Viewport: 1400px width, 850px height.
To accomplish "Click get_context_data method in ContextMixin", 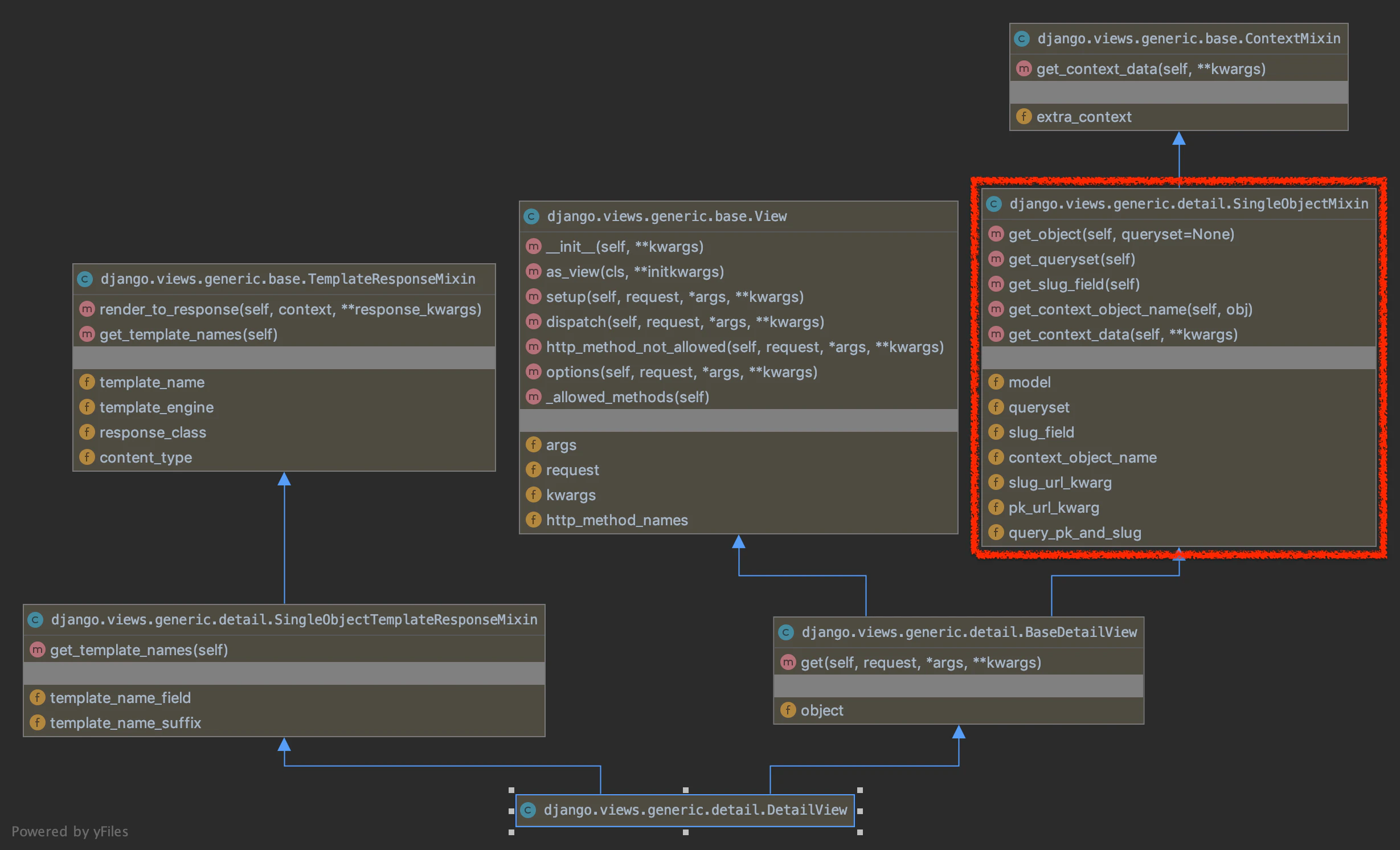I will point(1178,69).
